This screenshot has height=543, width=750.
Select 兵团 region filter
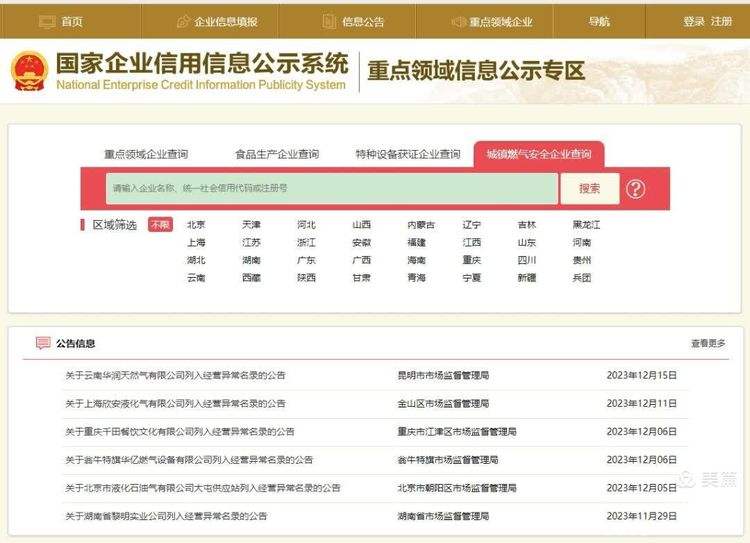point(582,277)
